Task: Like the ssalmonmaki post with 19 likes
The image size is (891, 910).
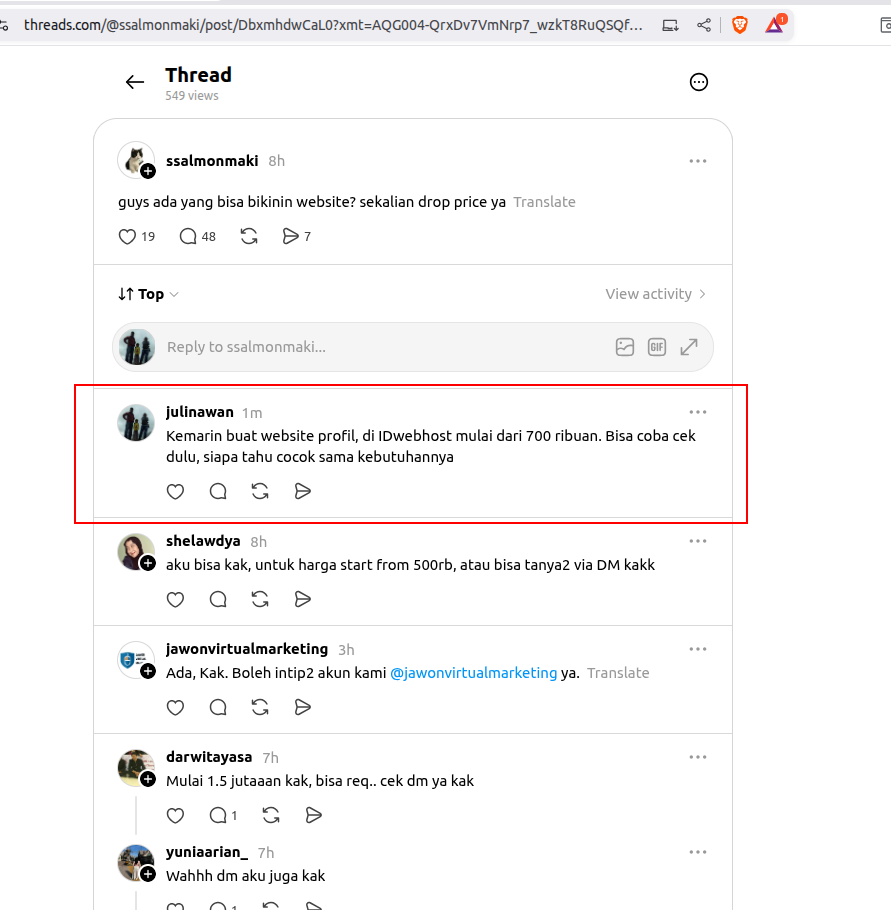Action: pos(127,237)
